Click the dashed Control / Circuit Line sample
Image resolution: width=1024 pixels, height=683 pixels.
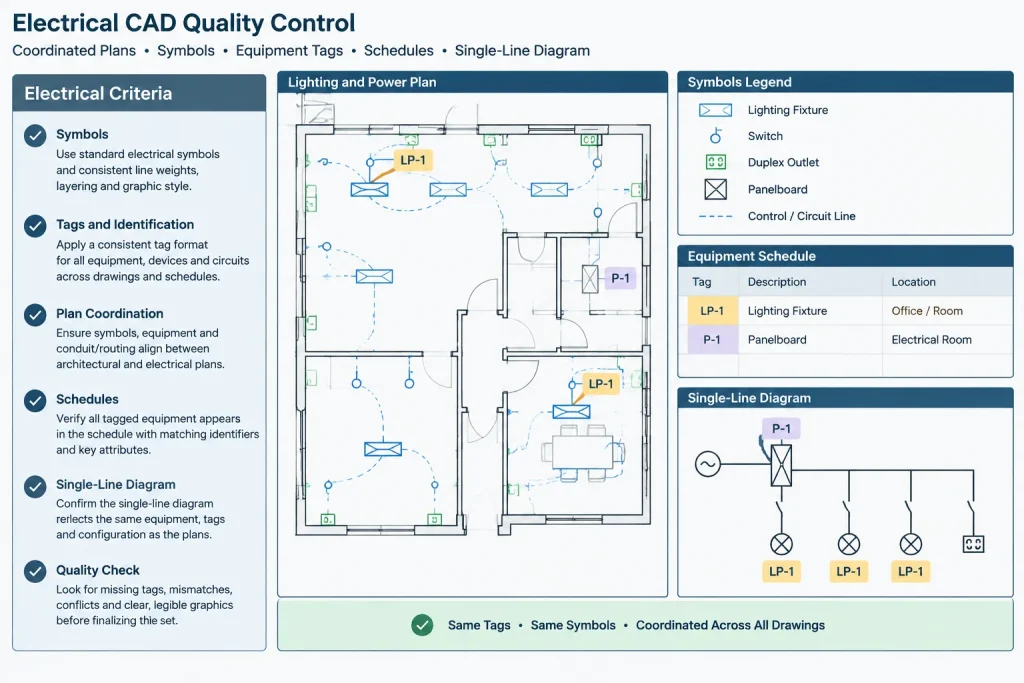tap(715, 216)
